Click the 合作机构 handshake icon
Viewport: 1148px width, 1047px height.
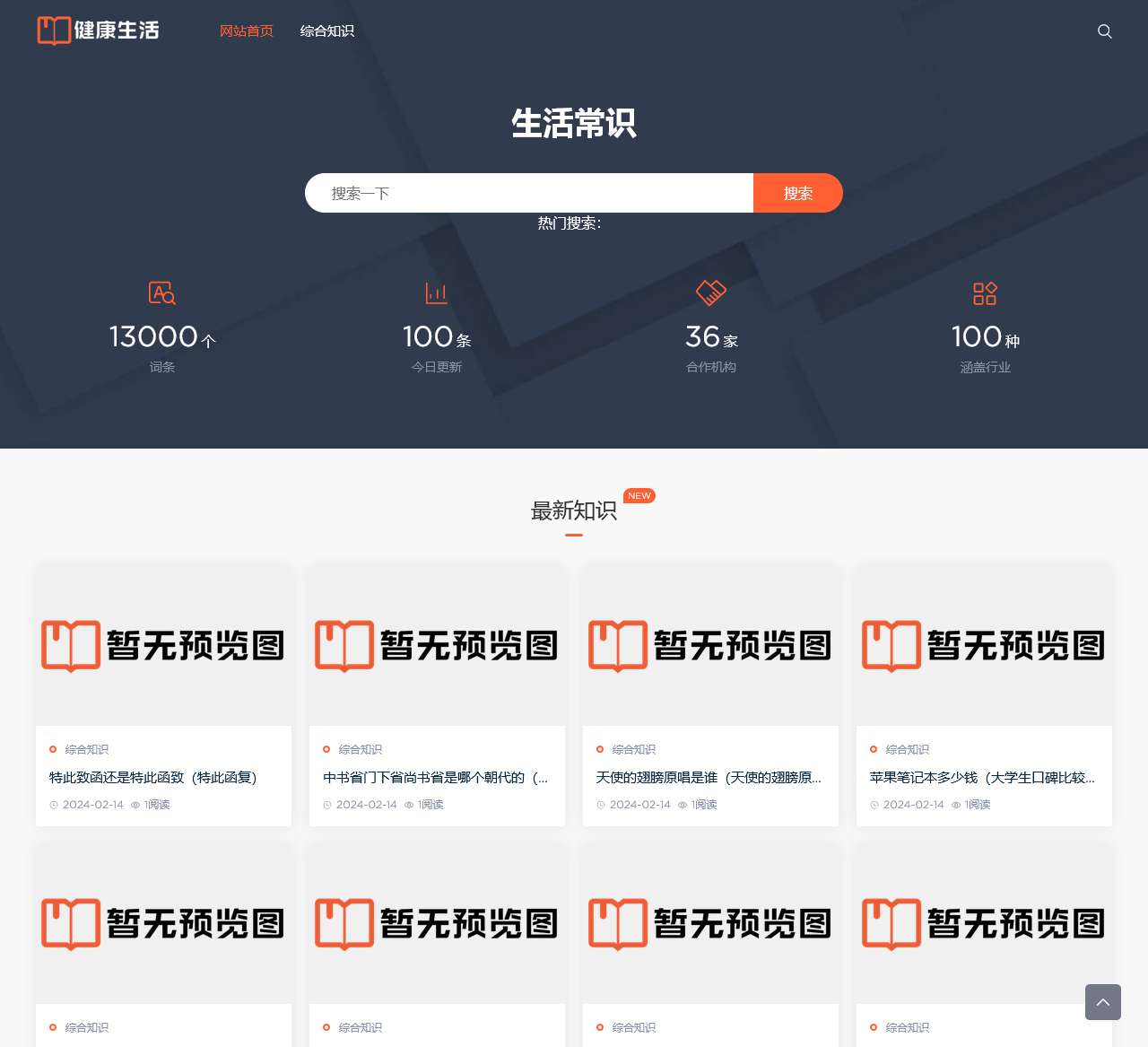[x=710, y=292]
